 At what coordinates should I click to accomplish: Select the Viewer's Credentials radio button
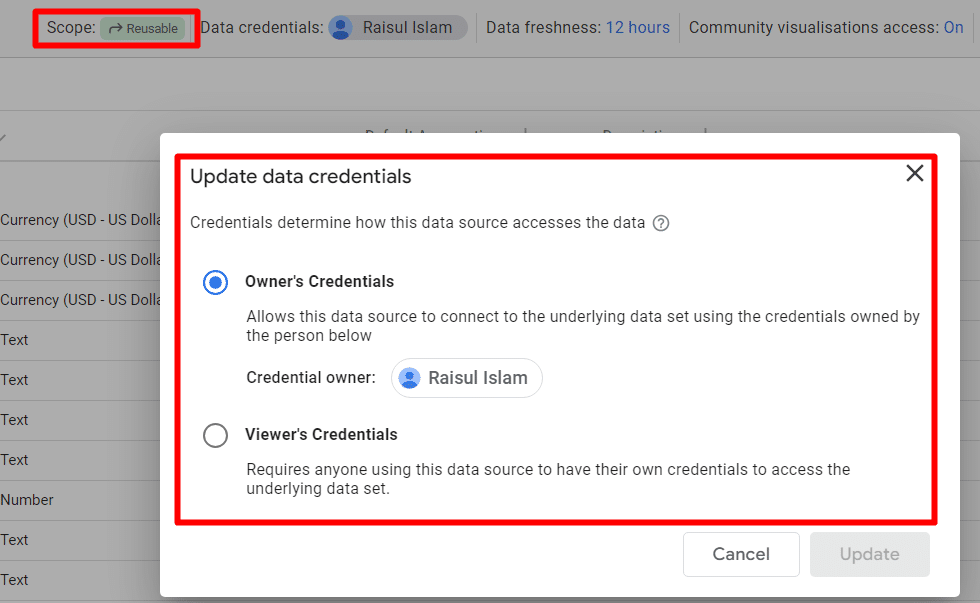click(215, 435)
